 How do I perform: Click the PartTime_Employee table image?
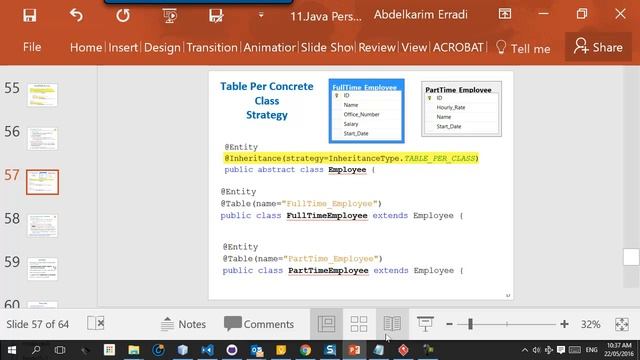coord(461,109)
